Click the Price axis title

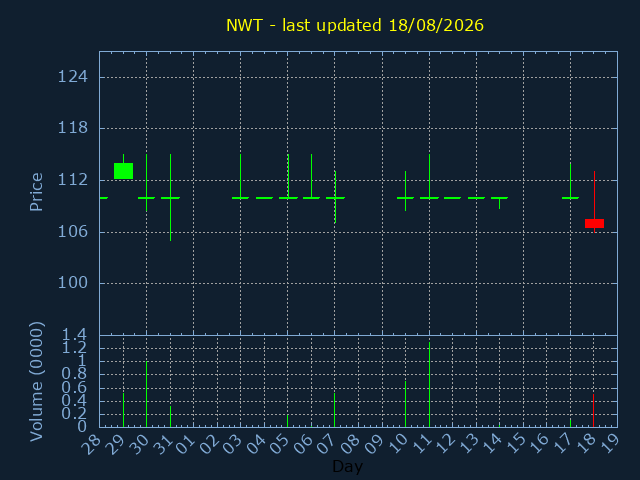click(x=36, y=192)
